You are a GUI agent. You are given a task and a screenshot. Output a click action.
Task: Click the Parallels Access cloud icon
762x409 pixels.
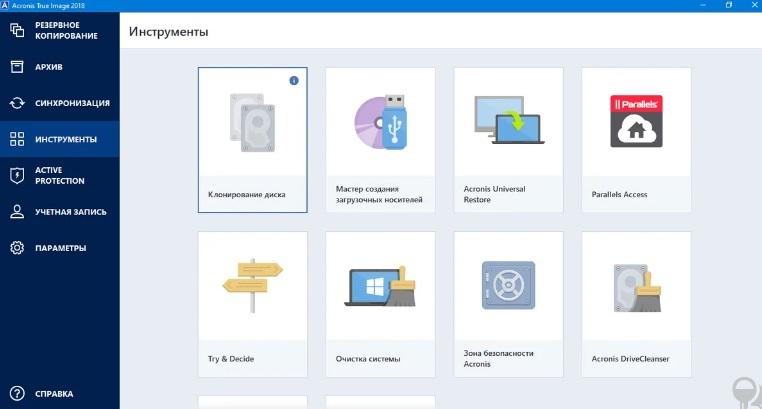tap(636, 121)
